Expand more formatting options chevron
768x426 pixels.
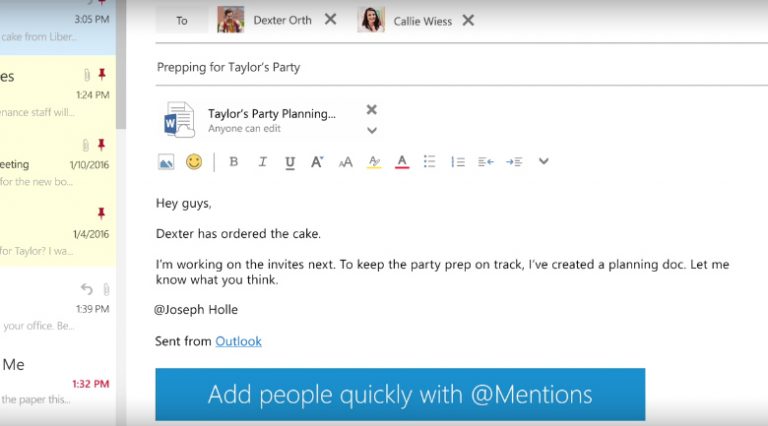tap(544, 161)
